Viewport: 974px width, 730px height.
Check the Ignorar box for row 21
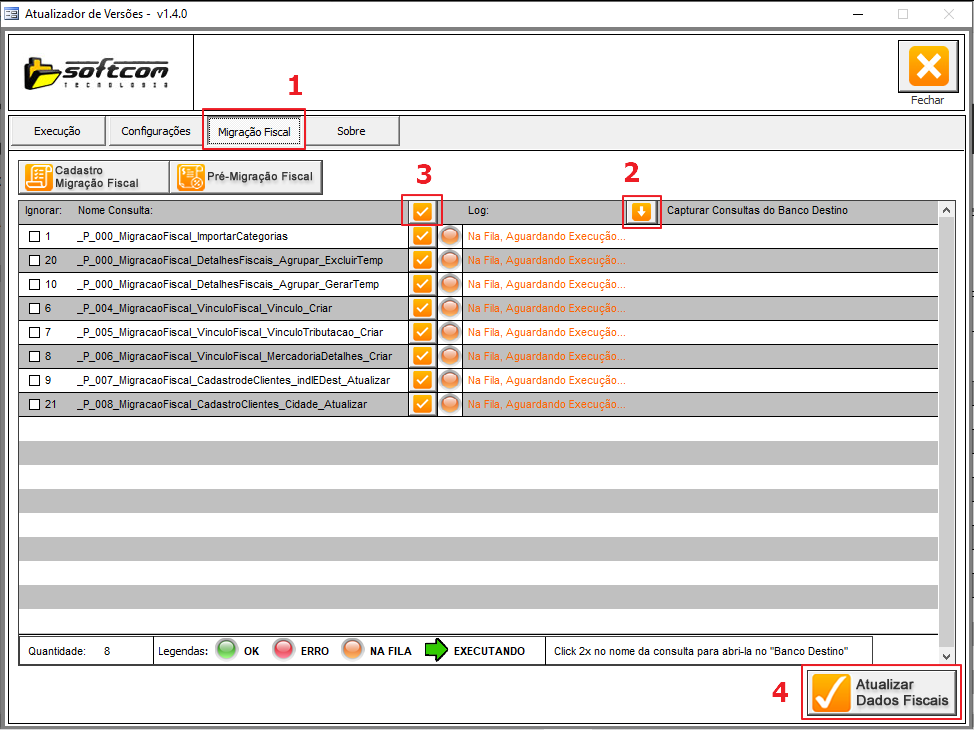tap(35, 404)
